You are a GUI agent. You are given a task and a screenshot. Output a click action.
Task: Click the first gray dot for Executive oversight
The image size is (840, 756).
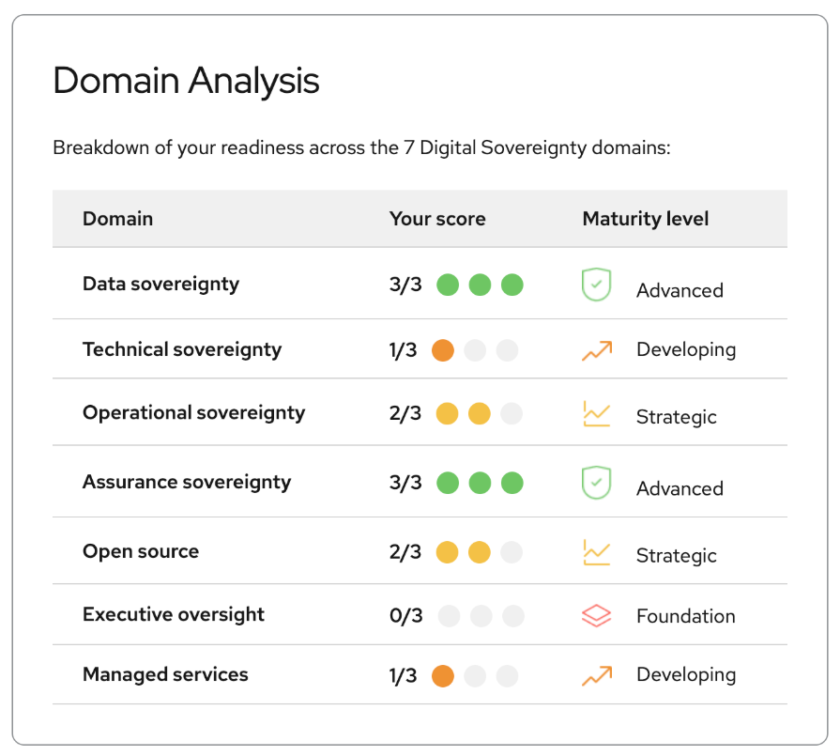(449, 616)
